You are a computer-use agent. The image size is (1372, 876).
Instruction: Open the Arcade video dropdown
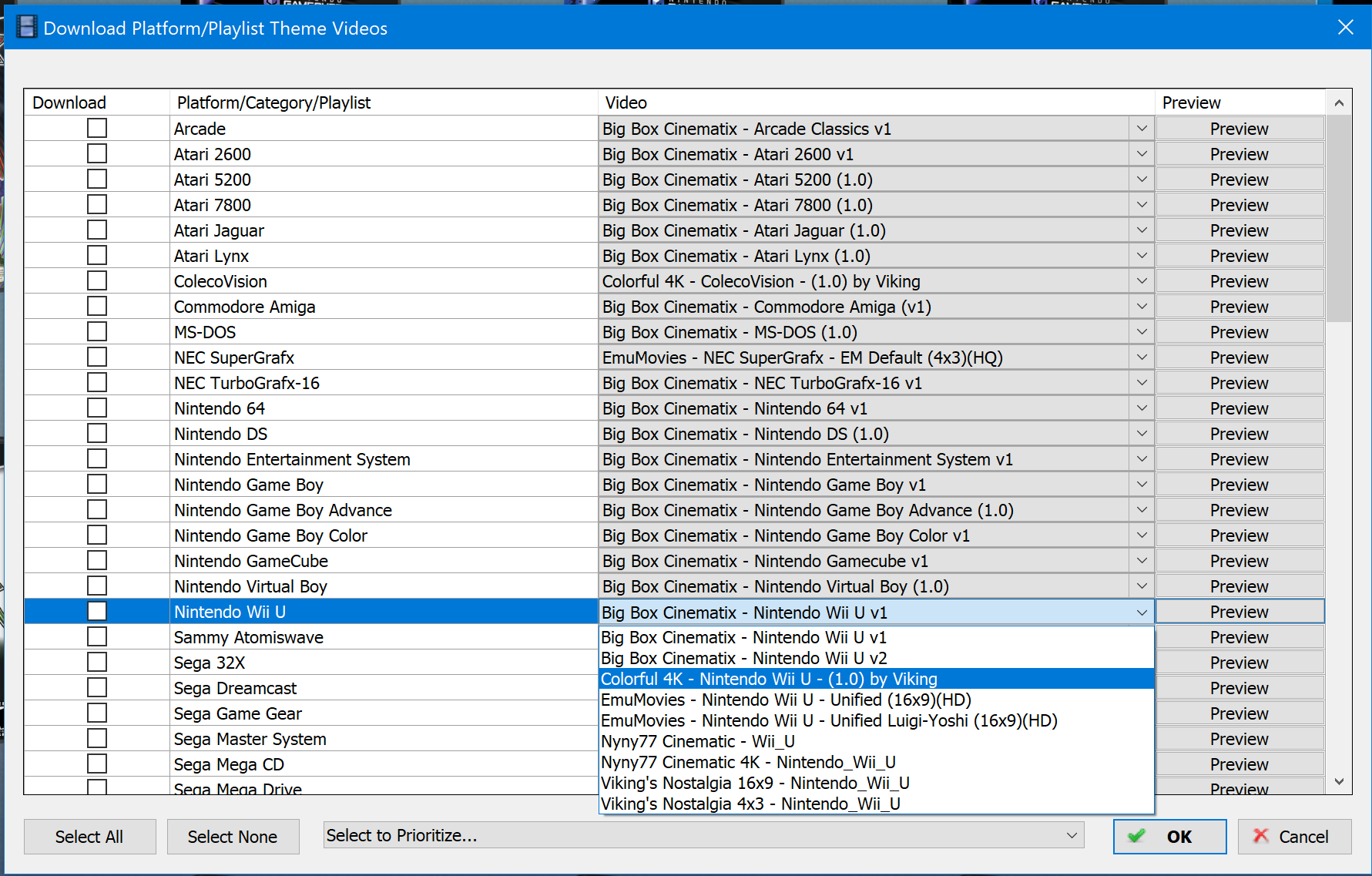[x=1142, y=129]
